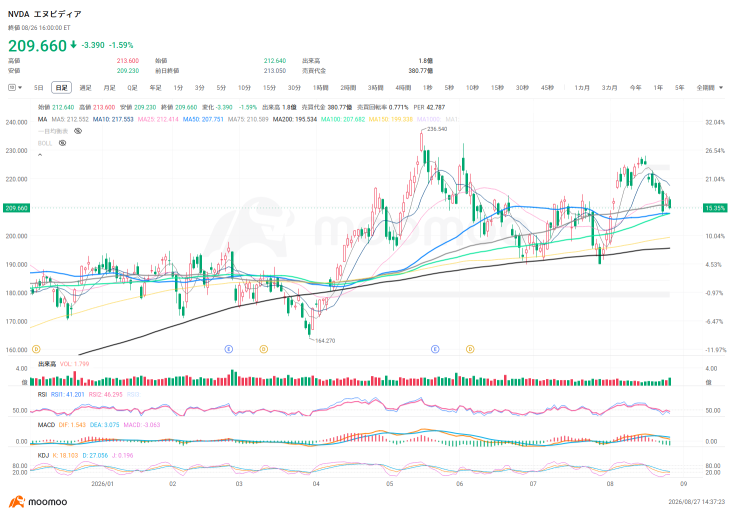Select the 3時間 interval
The image size is (733, 515).
click(x=375, y=87)
